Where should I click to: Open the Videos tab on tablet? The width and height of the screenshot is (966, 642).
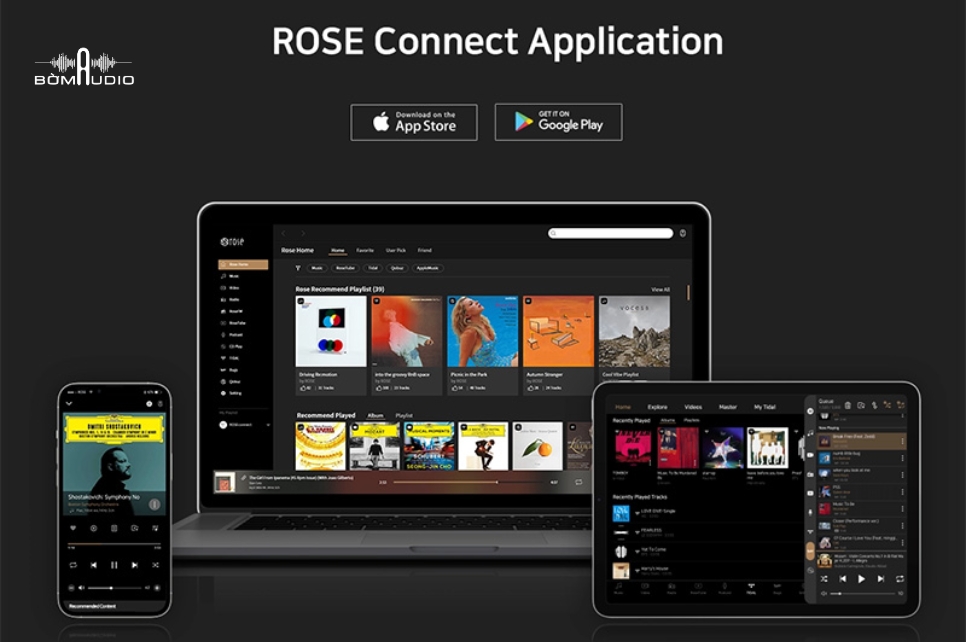point(693,407)
